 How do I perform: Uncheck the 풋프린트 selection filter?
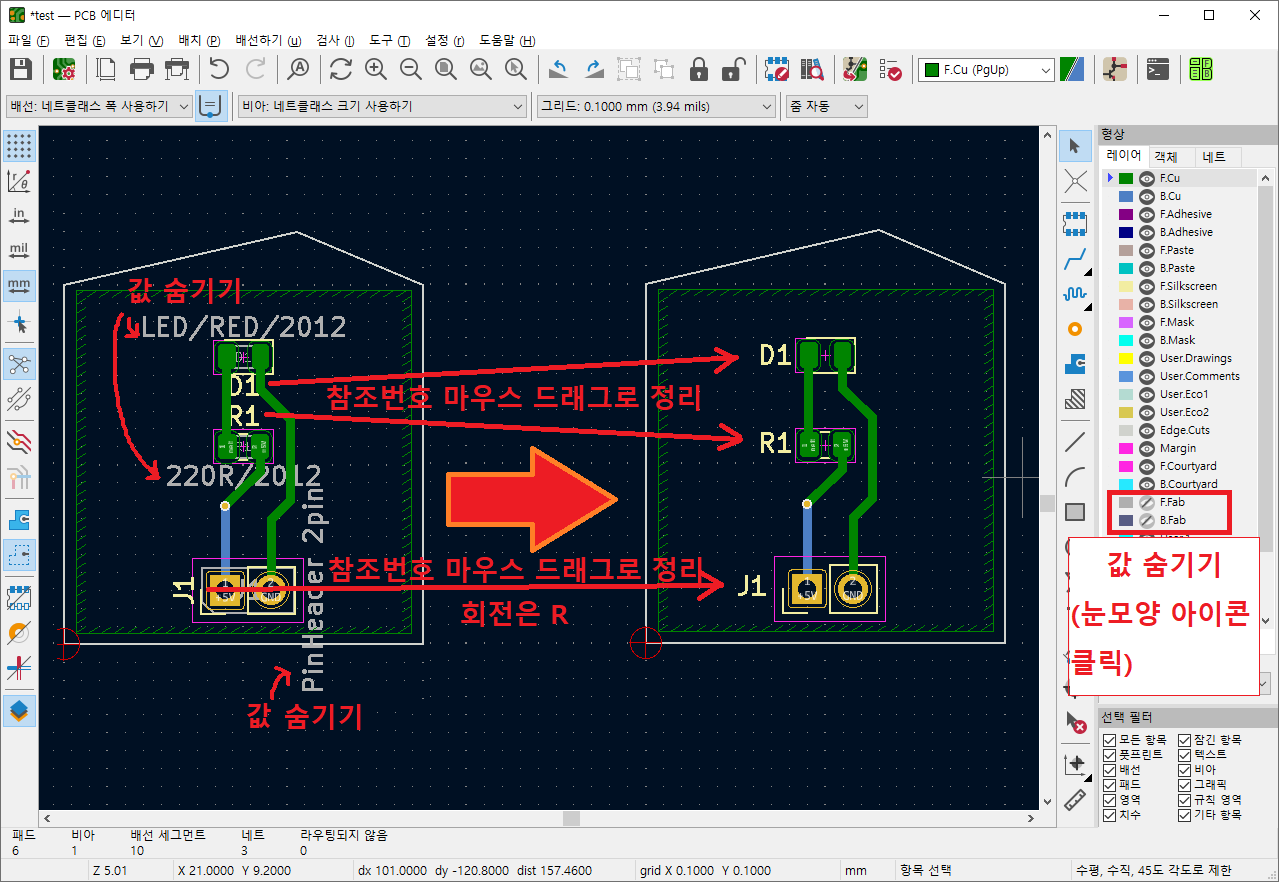tap(1109, 755)
